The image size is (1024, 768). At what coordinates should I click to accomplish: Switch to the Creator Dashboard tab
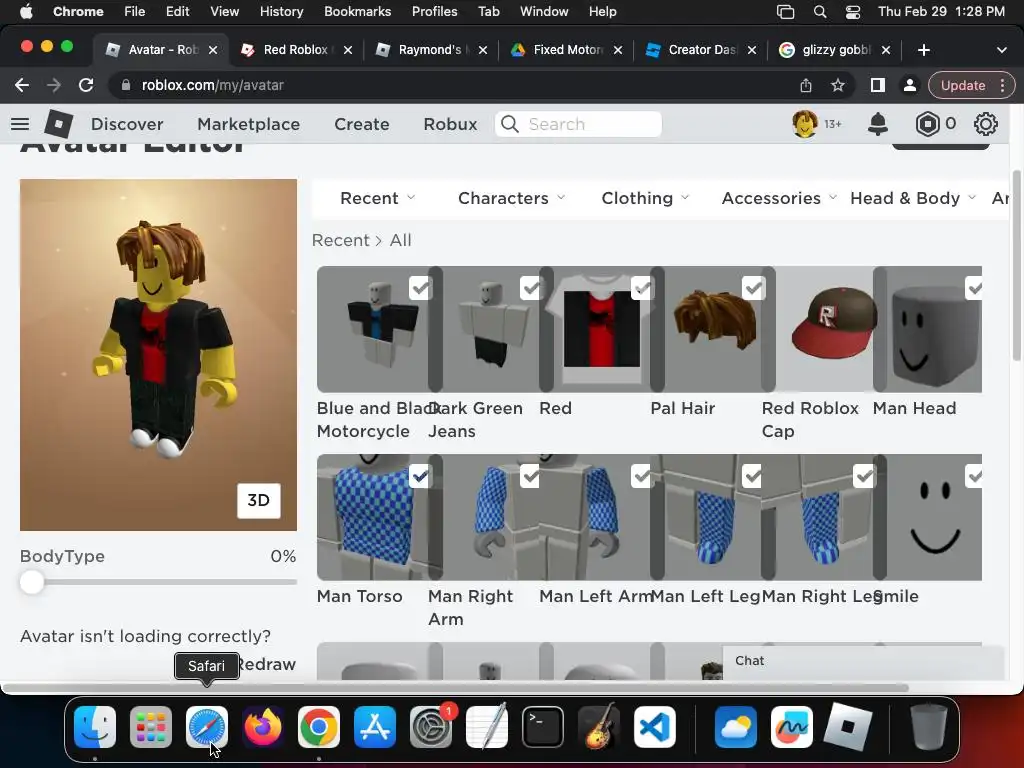click(x=701, y=50)
